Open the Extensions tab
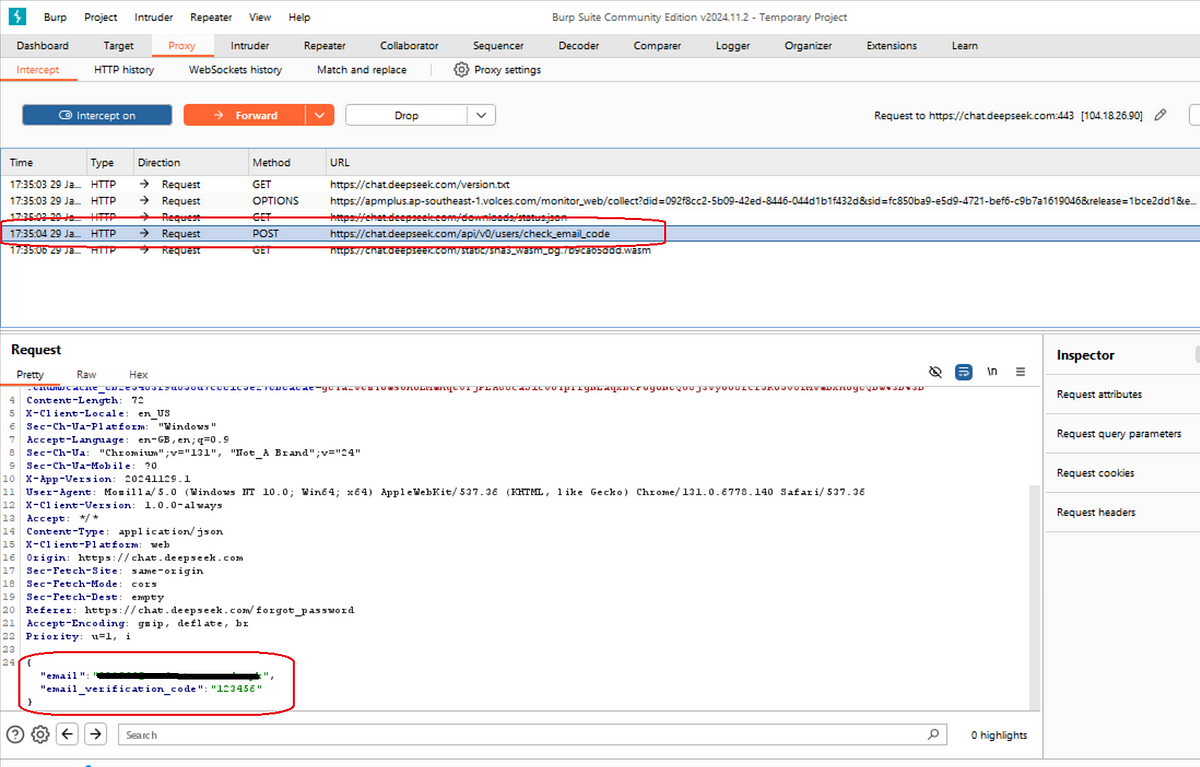 click(892, 45)
